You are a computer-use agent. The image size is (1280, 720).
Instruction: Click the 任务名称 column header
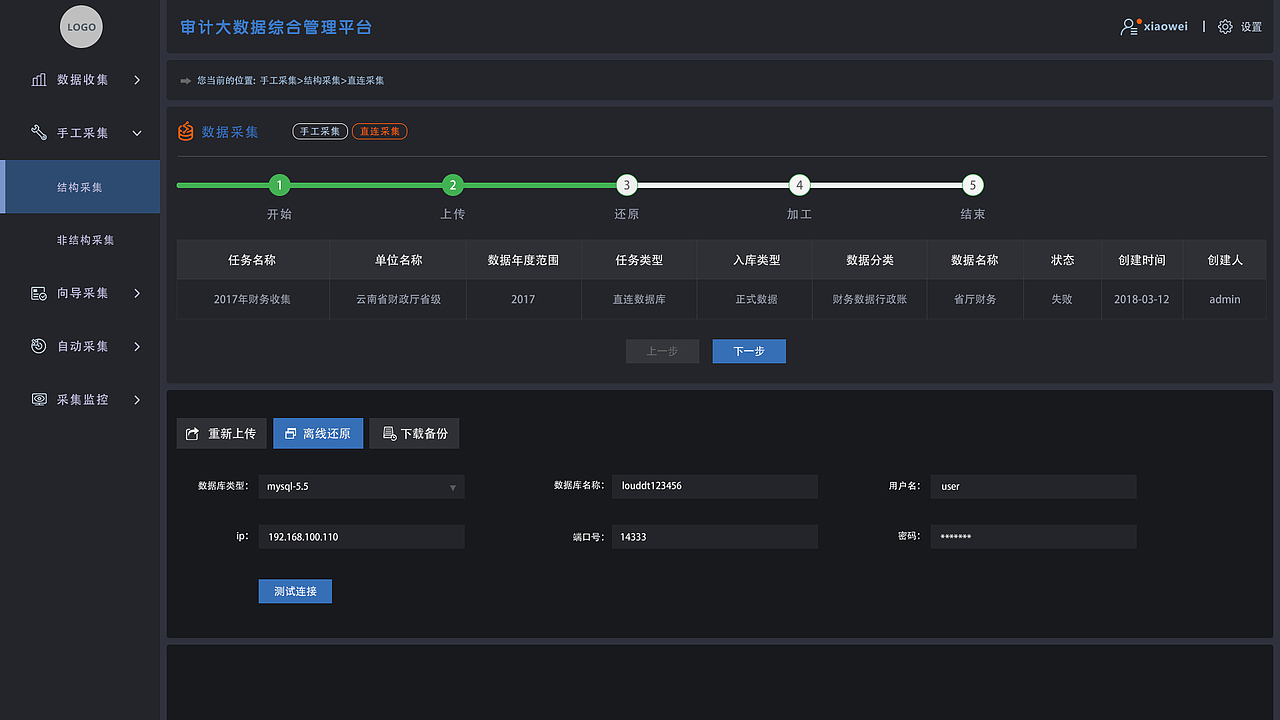pos(252,260)
